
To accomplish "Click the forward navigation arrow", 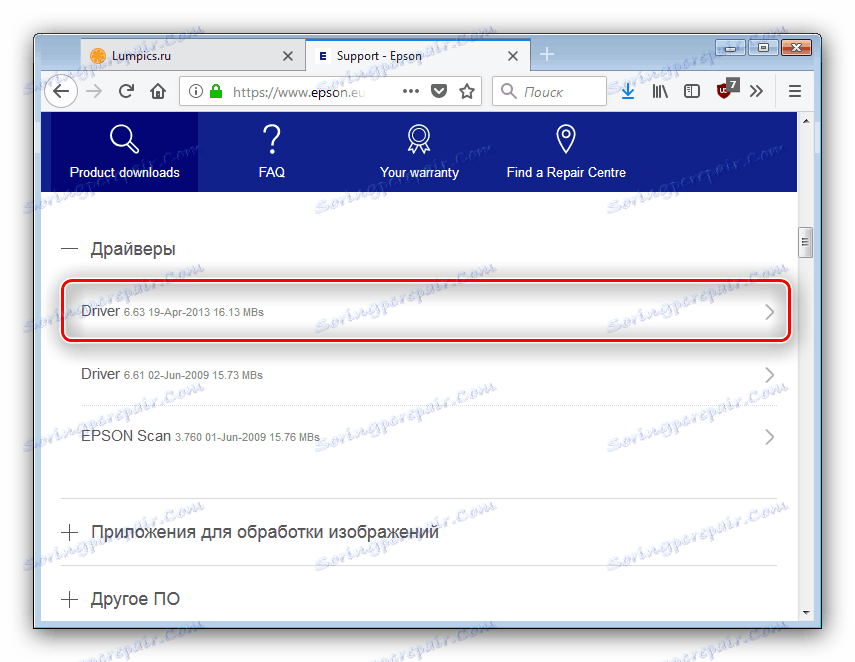I will [x=94, y=91].
